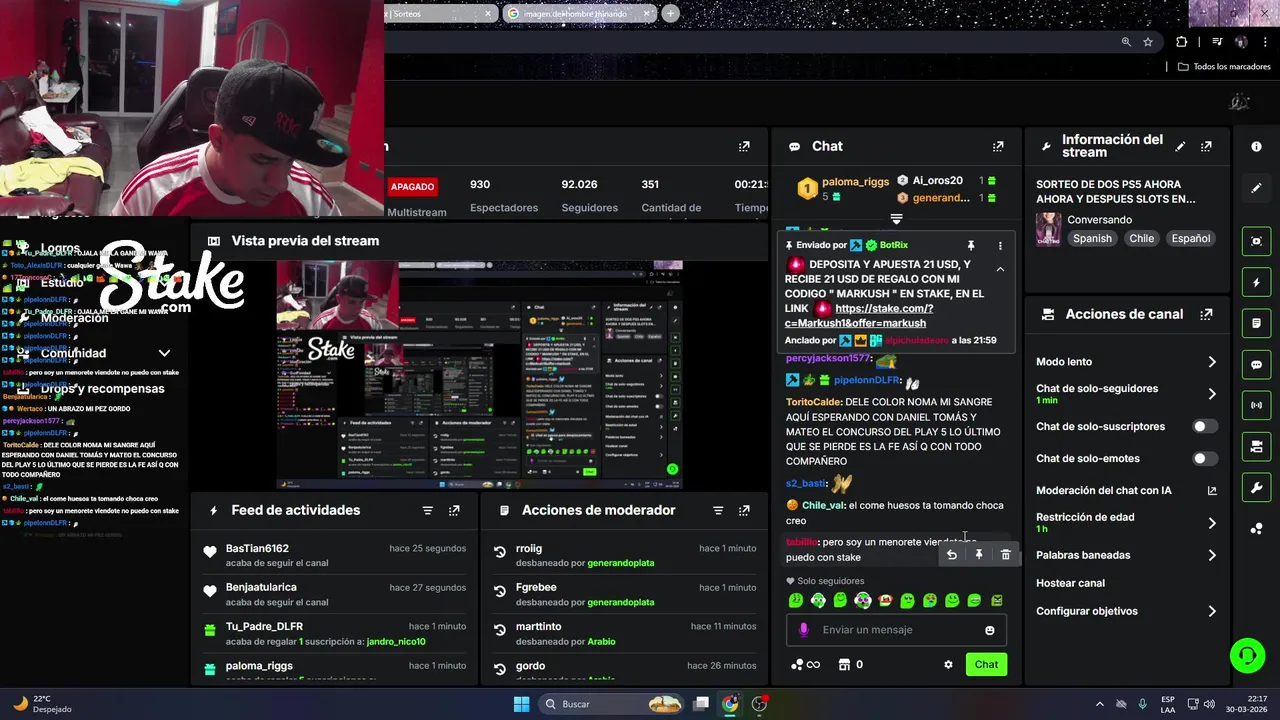Click the Chile tag
Screen dimensions: 1280x720
coord(1142,239)
